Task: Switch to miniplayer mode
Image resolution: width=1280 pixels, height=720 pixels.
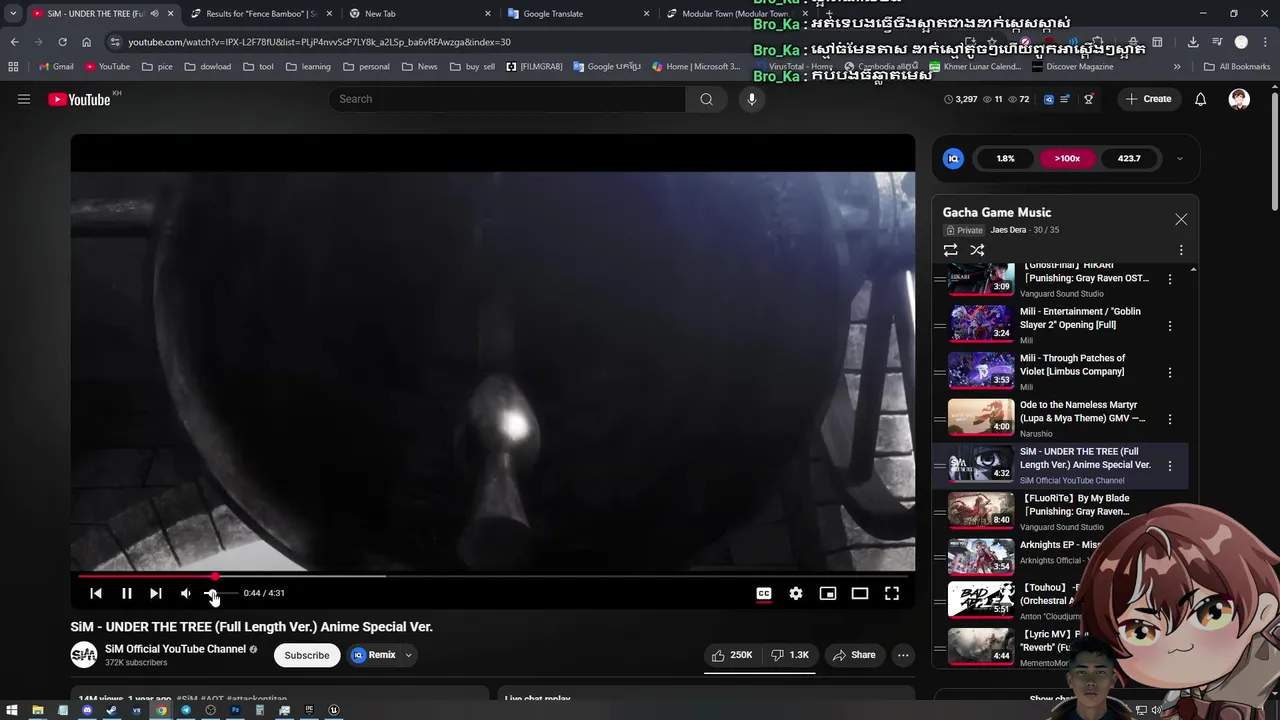Action: click(x=828, y=593)
